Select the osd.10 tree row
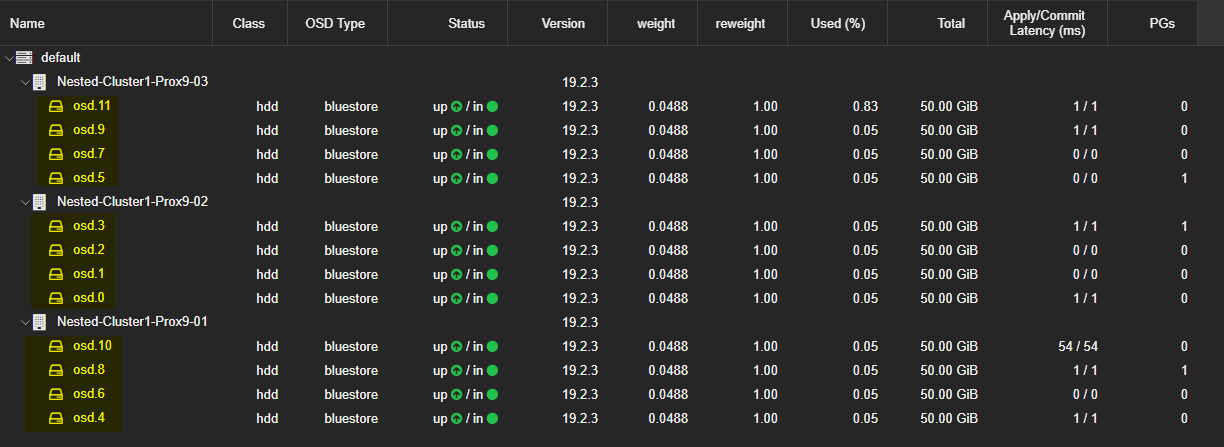The width and height of the screenshot is (1224, 447). coord(612,345)
